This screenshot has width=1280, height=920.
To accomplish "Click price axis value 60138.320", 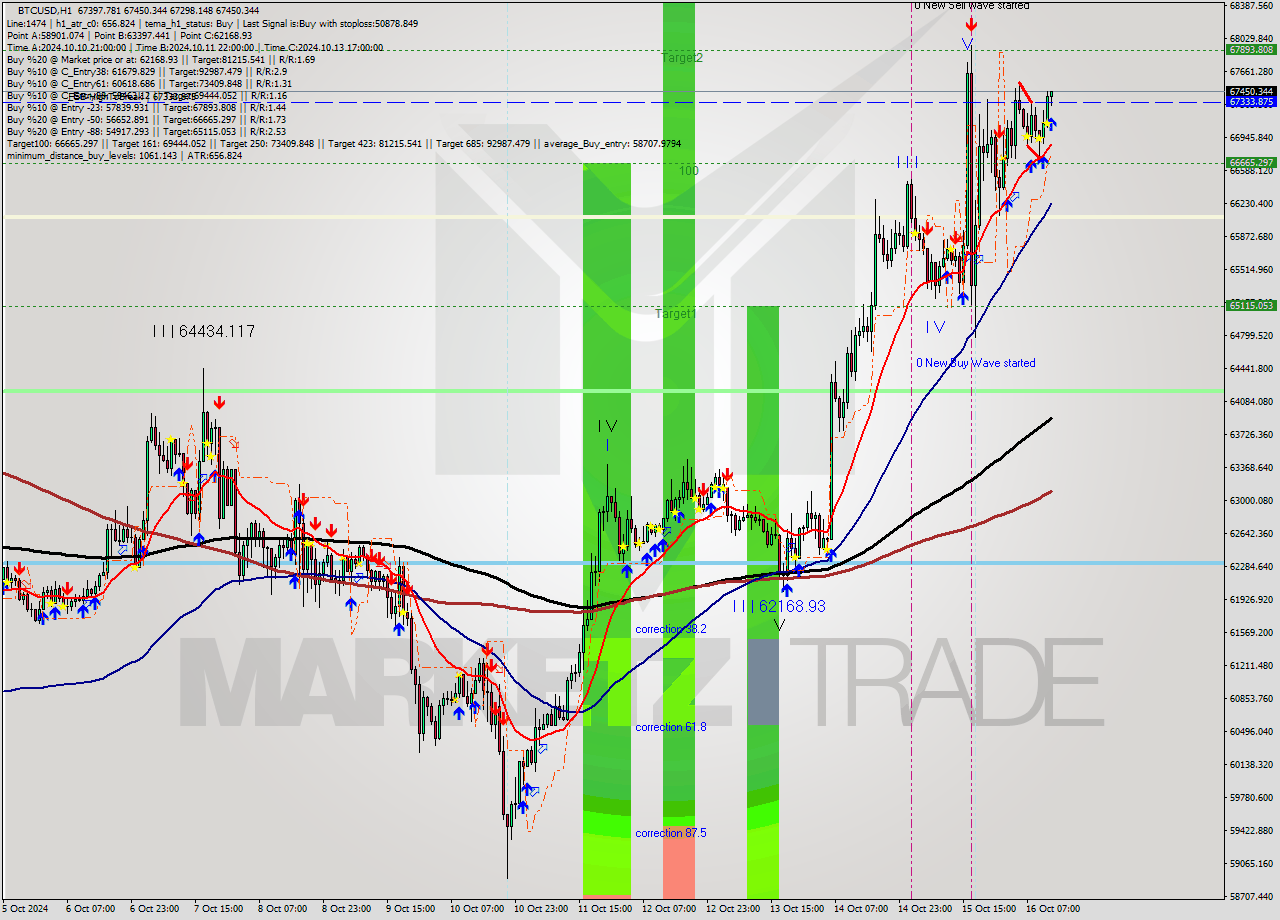I will coord(1250,764).
